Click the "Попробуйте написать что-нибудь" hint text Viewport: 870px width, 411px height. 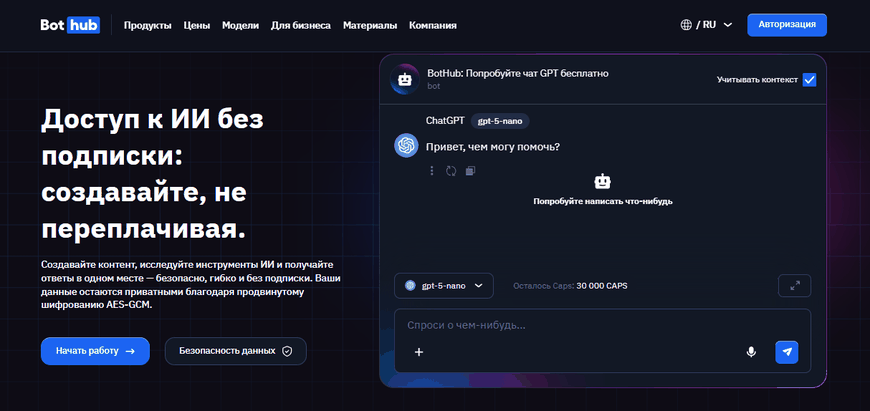point(603,201)
